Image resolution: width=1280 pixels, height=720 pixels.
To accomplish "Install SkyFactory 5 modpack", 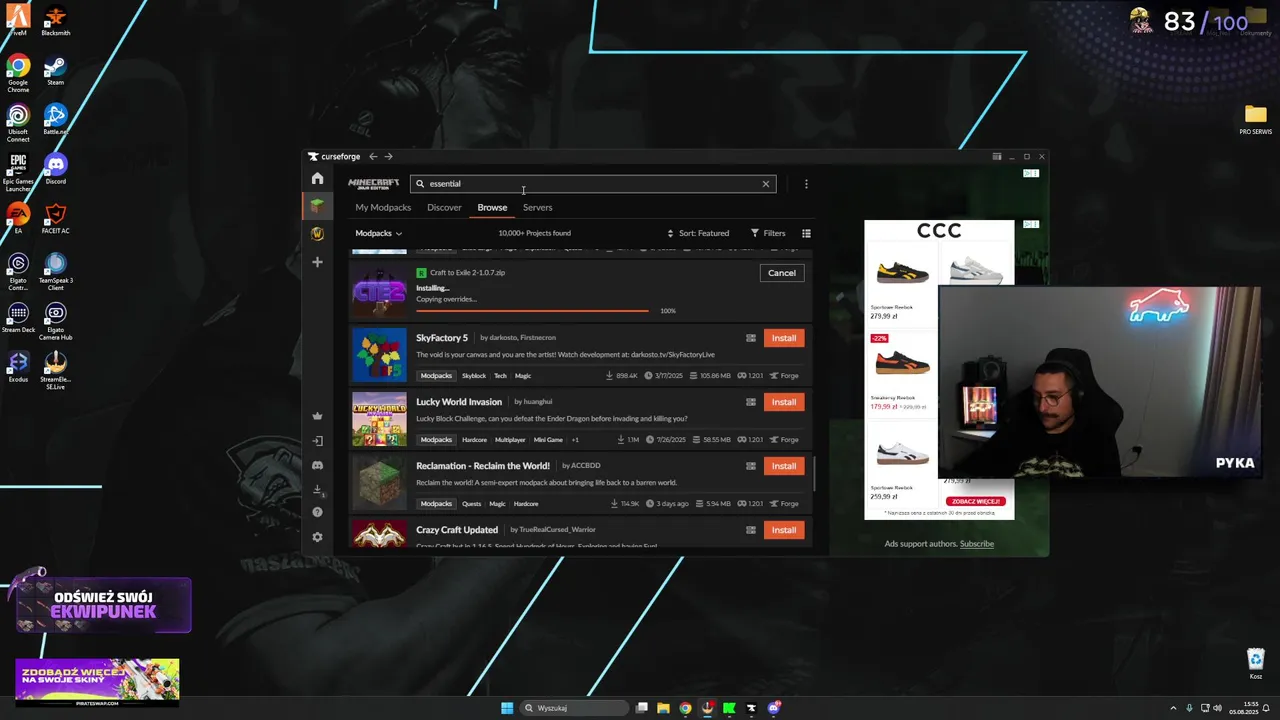I will 784,338.
